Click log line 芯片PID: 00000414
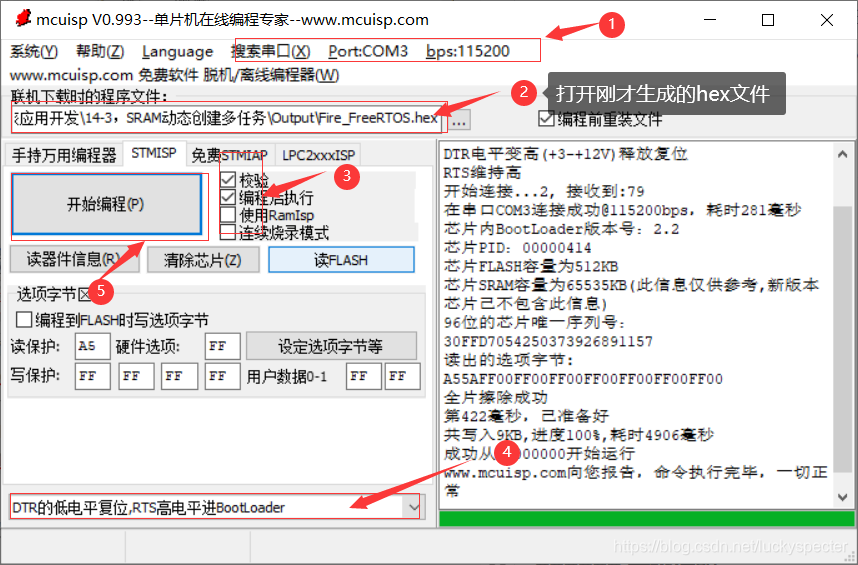Screen dimensions: 858x565 coord(518,248)
